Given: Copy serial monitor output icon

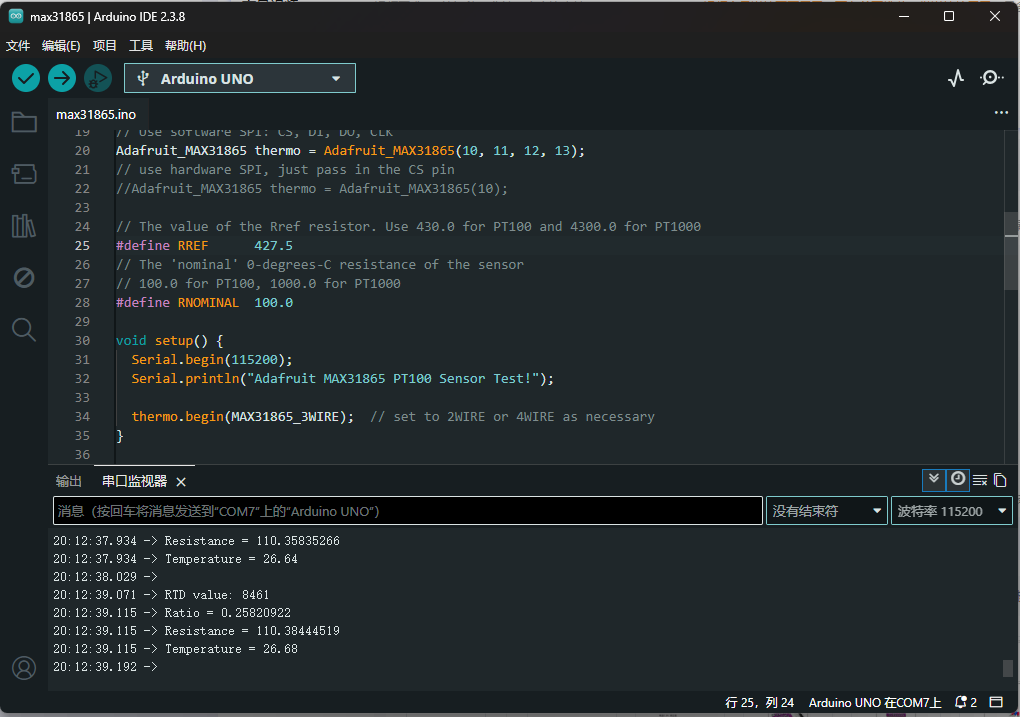Looking at the screenshot, I should 1000,481.
